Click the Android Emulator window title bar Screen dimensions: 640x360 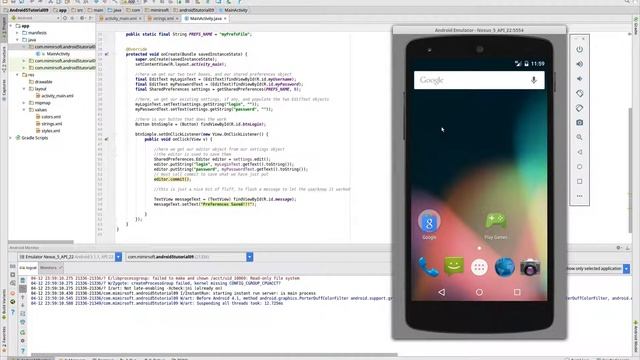point(479,30)
